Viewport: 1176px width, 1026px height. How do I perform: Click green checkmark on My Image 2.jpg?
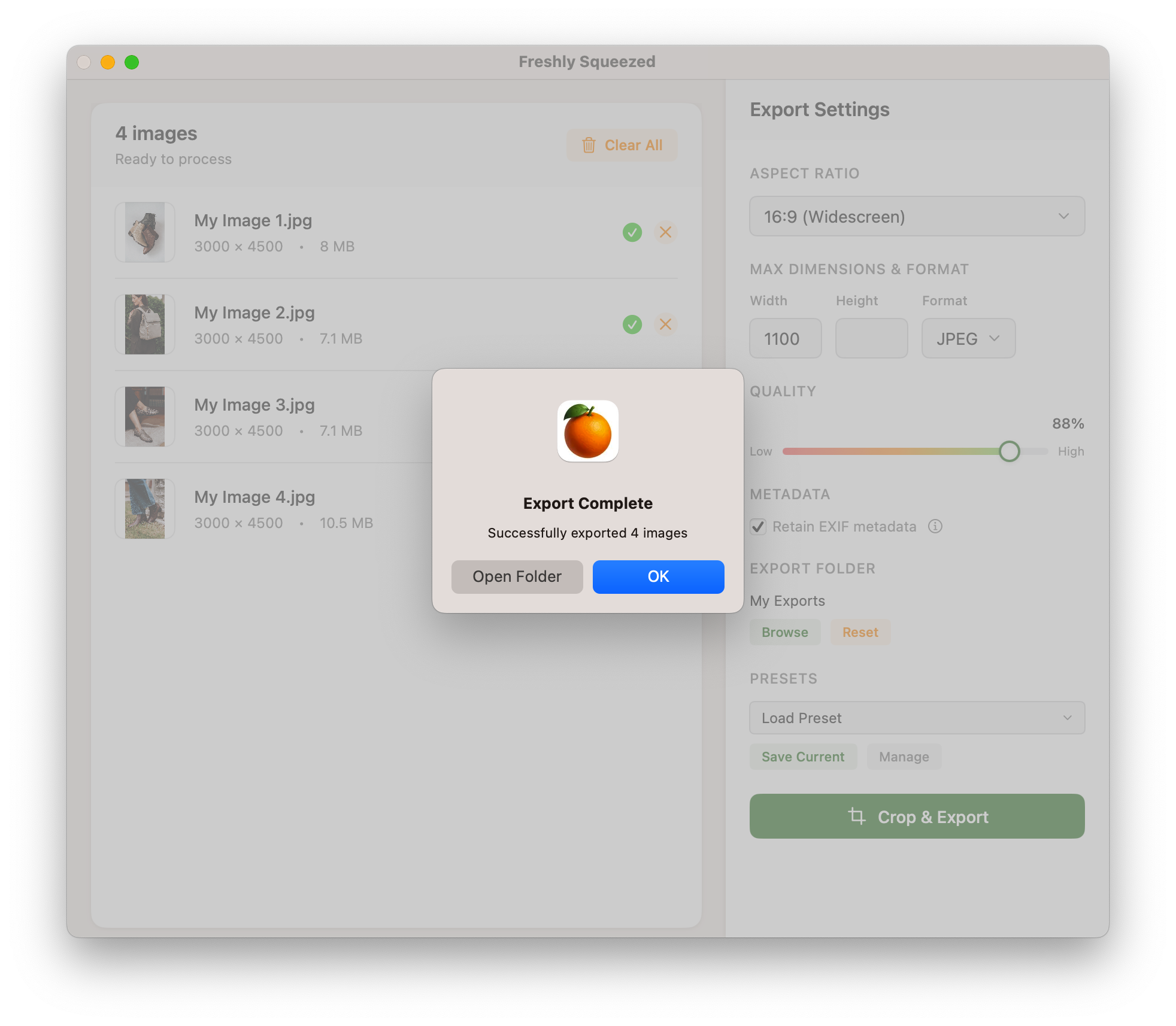pos(632,324)
